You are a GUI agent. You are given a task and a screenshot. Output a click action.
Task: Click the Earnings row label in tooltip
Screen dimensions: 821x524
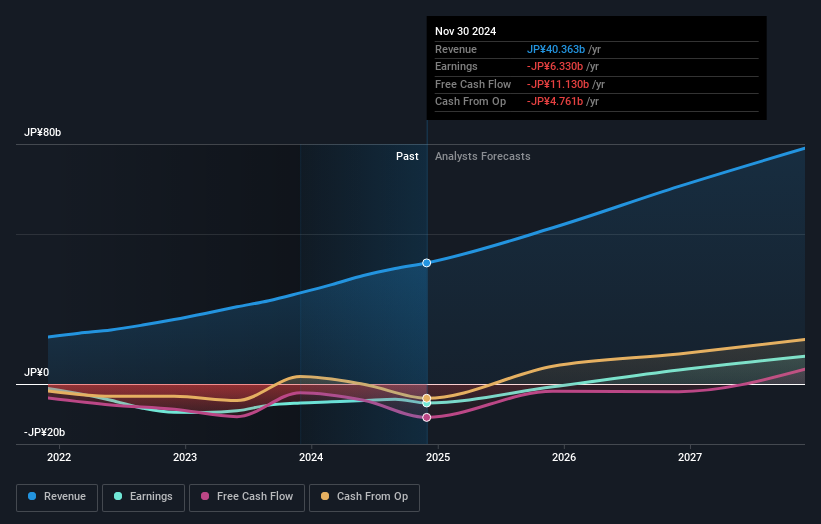(x=456, y=66)
